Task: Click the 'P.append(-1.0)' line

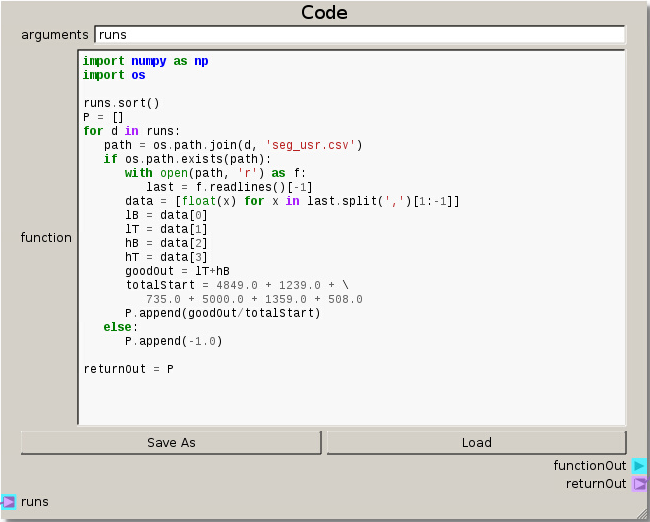Action: click(x=173, y=341)
